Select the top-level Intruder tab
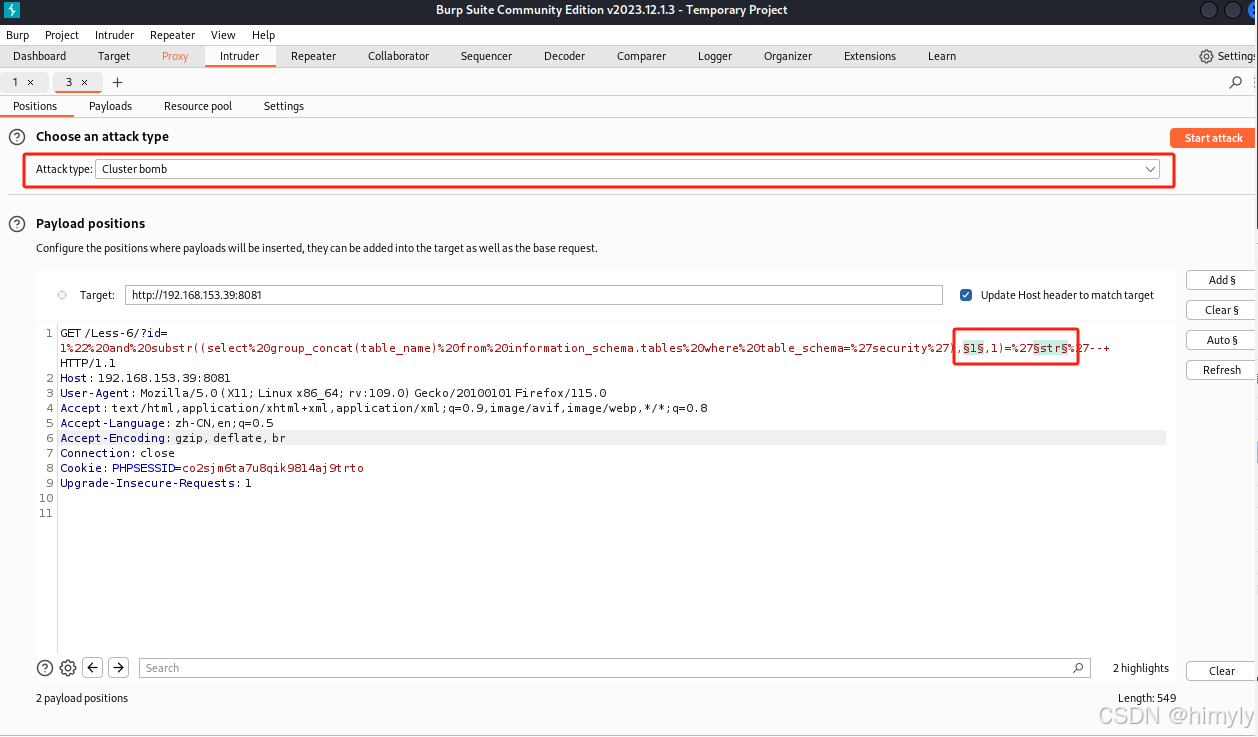1258x737 pixels. (240, 56)
